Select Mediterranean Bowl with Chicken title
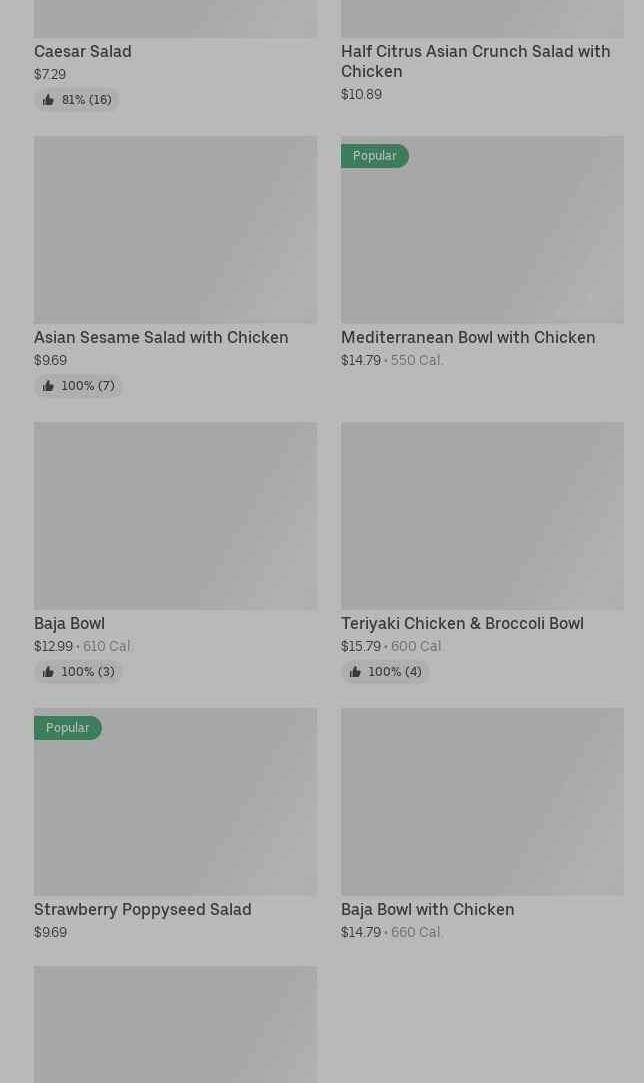644x1083 pixels. click(467, 337)
